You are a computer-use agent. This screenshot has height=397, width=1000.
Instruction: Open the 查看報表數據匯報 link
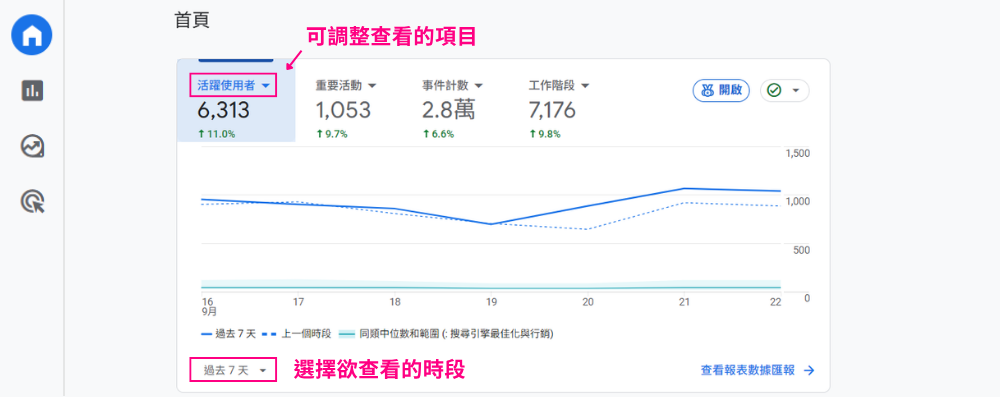pyautogui.click(x=747, y=370)
